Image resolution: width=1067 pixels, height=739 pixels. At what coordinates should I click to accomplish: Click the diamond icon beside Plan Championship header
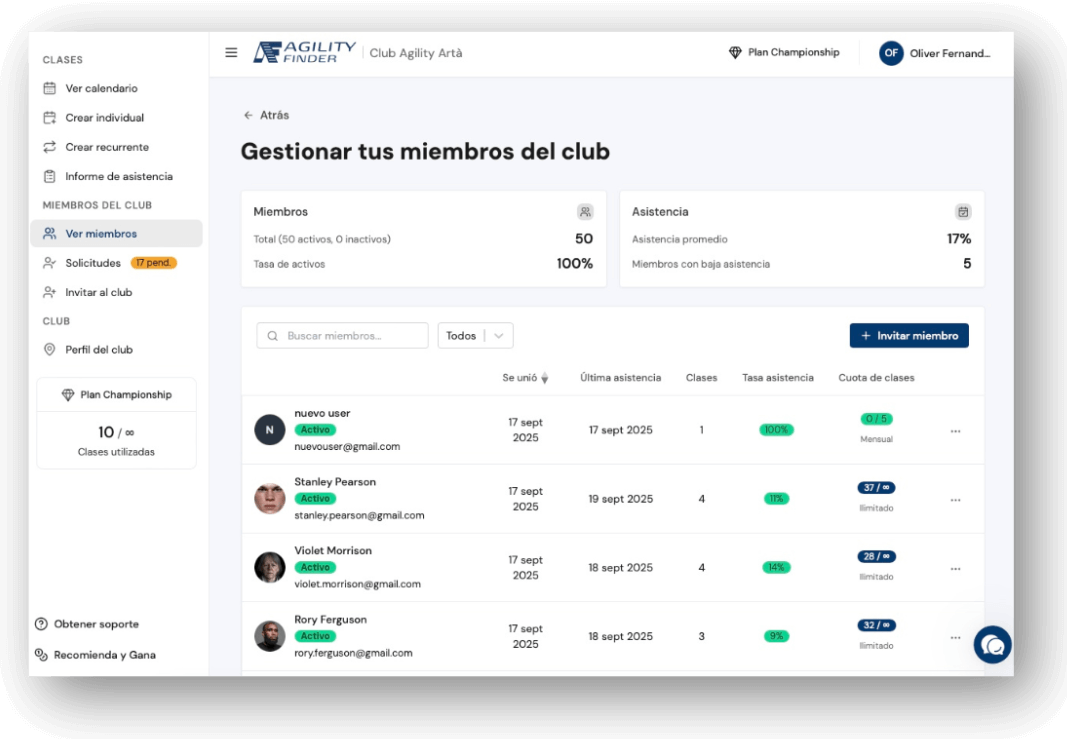735,52
